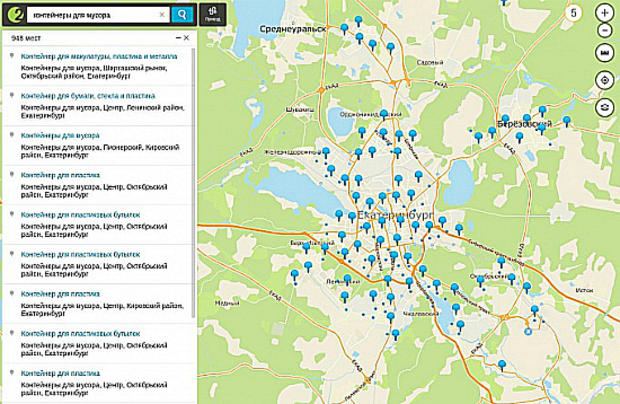This screenshot has width=620, height=404.
Task: Click the Чкаловский district label on map
Action: pyautogui.click(x=420, y=313)
